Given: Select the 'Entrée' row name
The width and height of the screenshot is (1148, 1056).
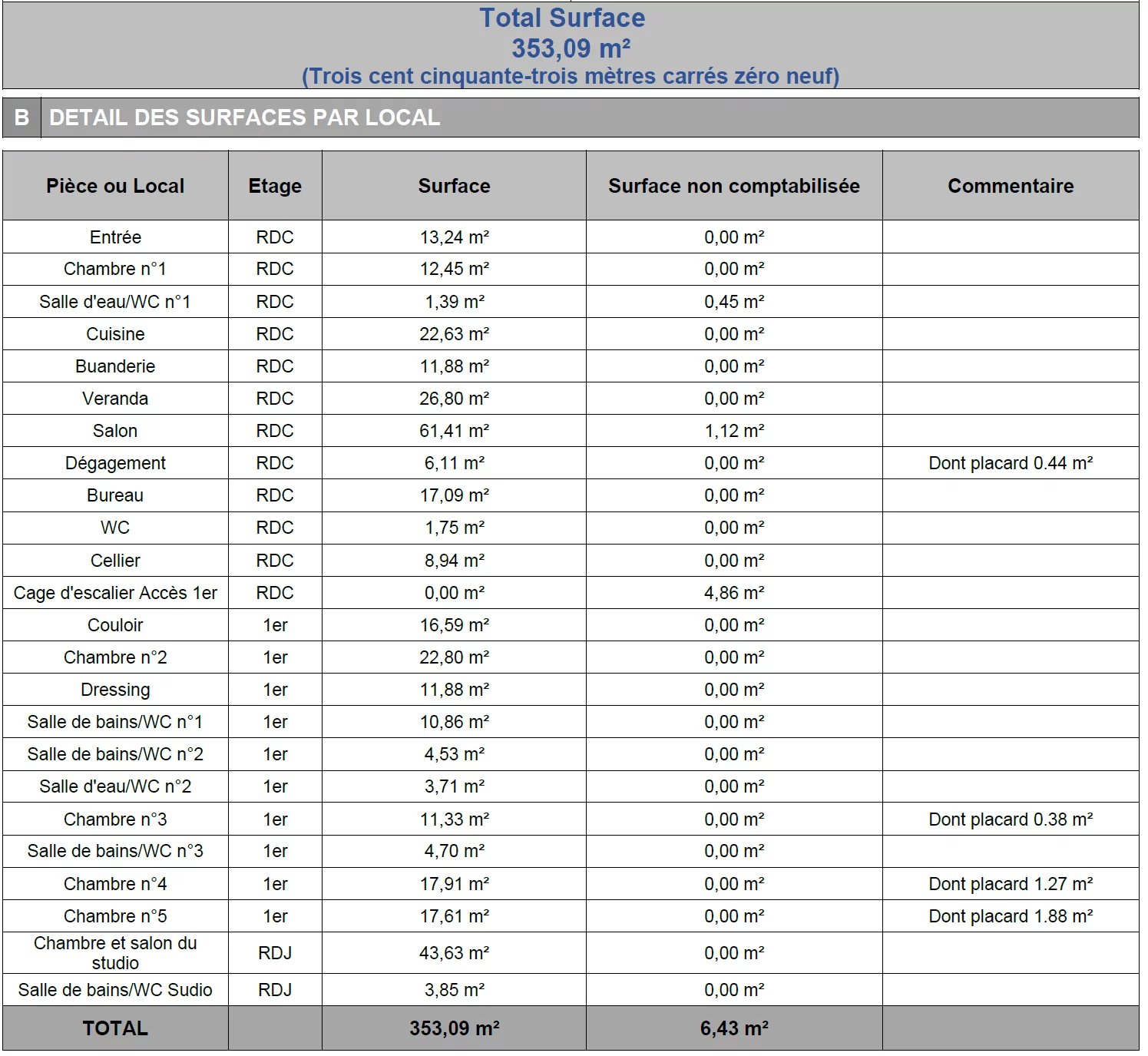Looking at the screenshot, I should (115, 237).
